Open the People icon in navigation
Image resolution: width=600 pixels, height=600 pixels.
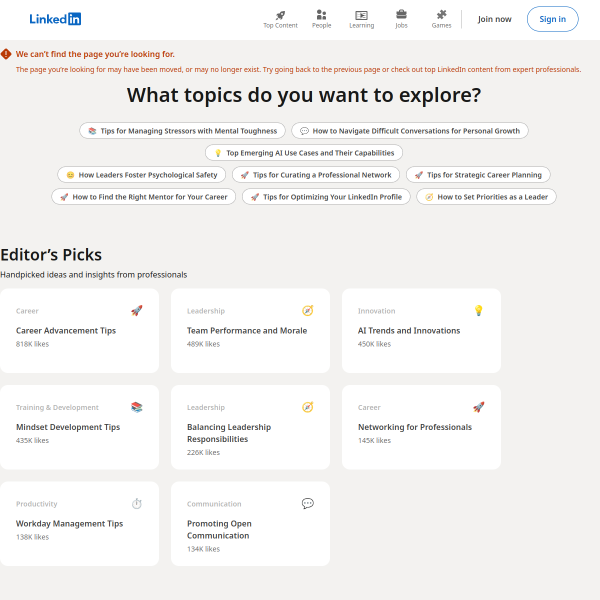(321, 15)
